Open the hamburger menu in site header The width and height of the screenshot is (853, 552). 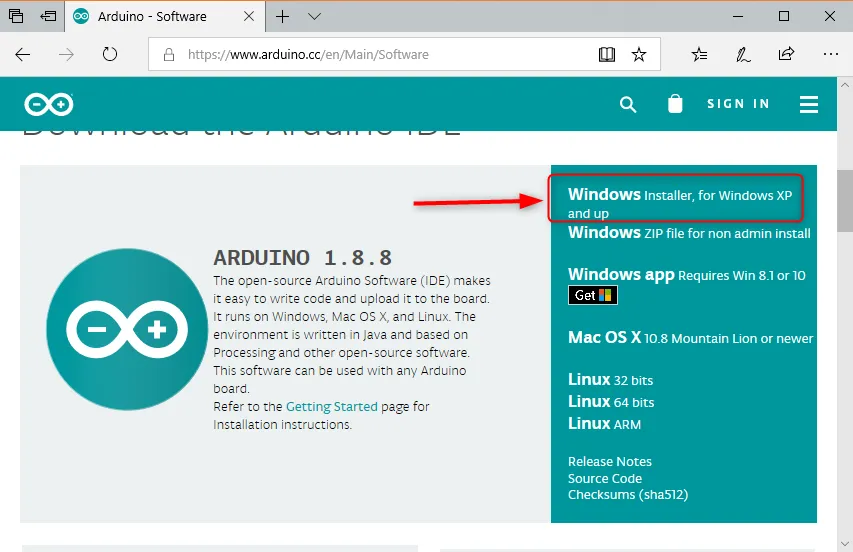point(808,104)
